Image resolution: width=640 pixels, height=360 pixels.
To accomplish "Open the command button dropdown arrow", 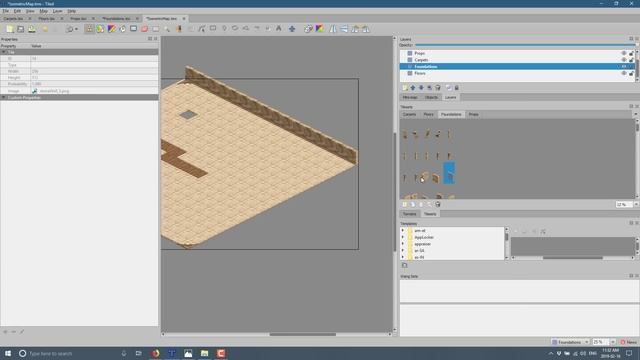I will 76,29.
